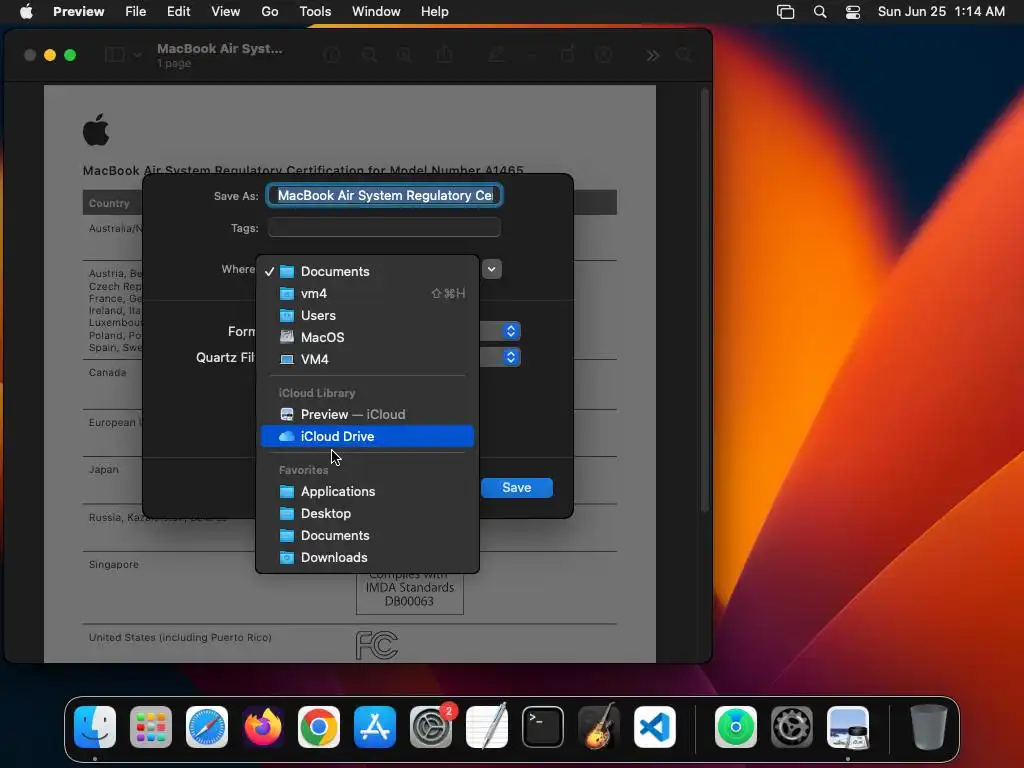1024x768 pixels.
Task: Select Applications under Favorites
Action: pyautogui.click(x=367, y=491)
